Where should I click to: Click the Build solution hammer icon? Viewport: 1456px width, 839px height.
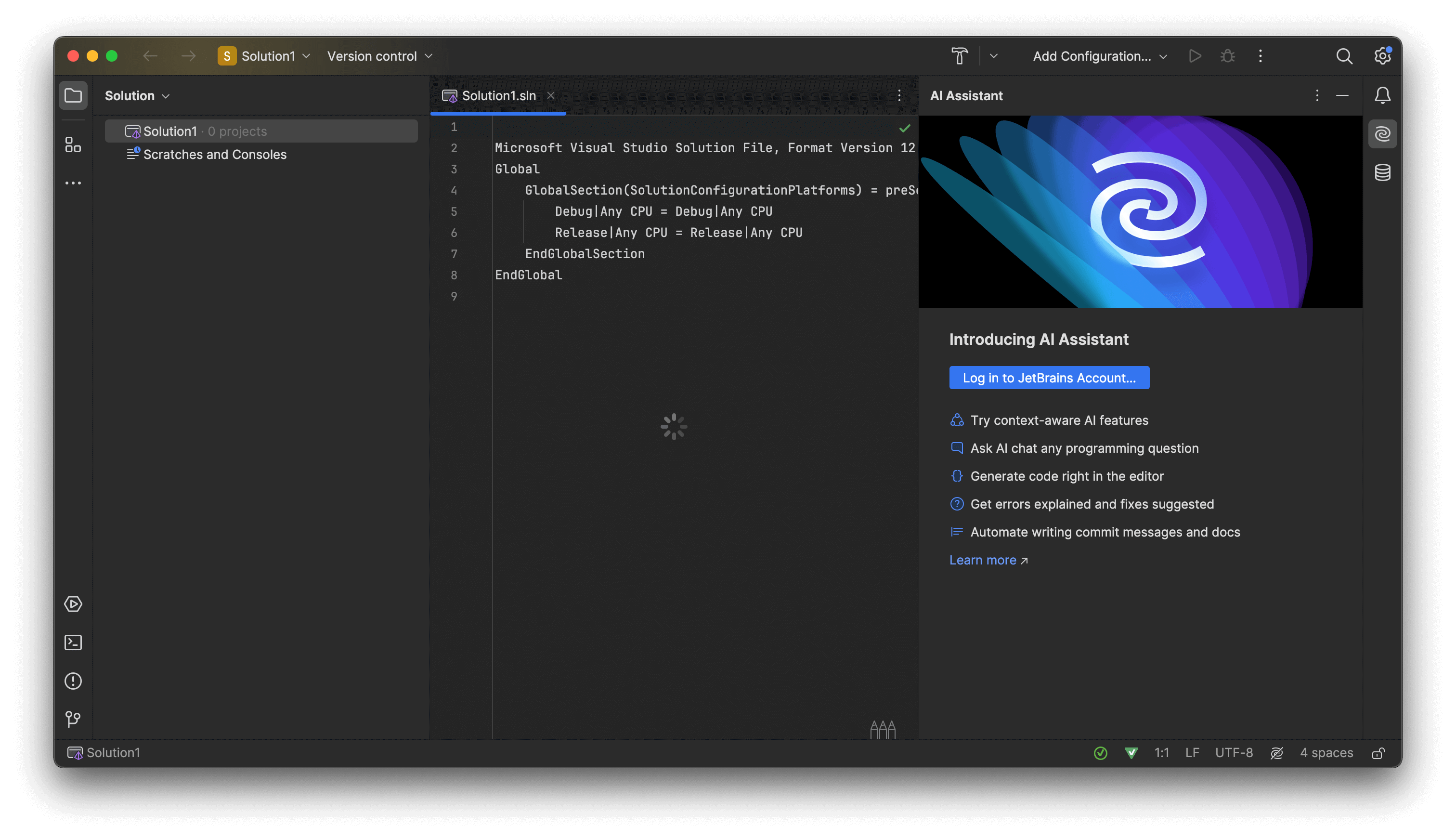point(959,56)
